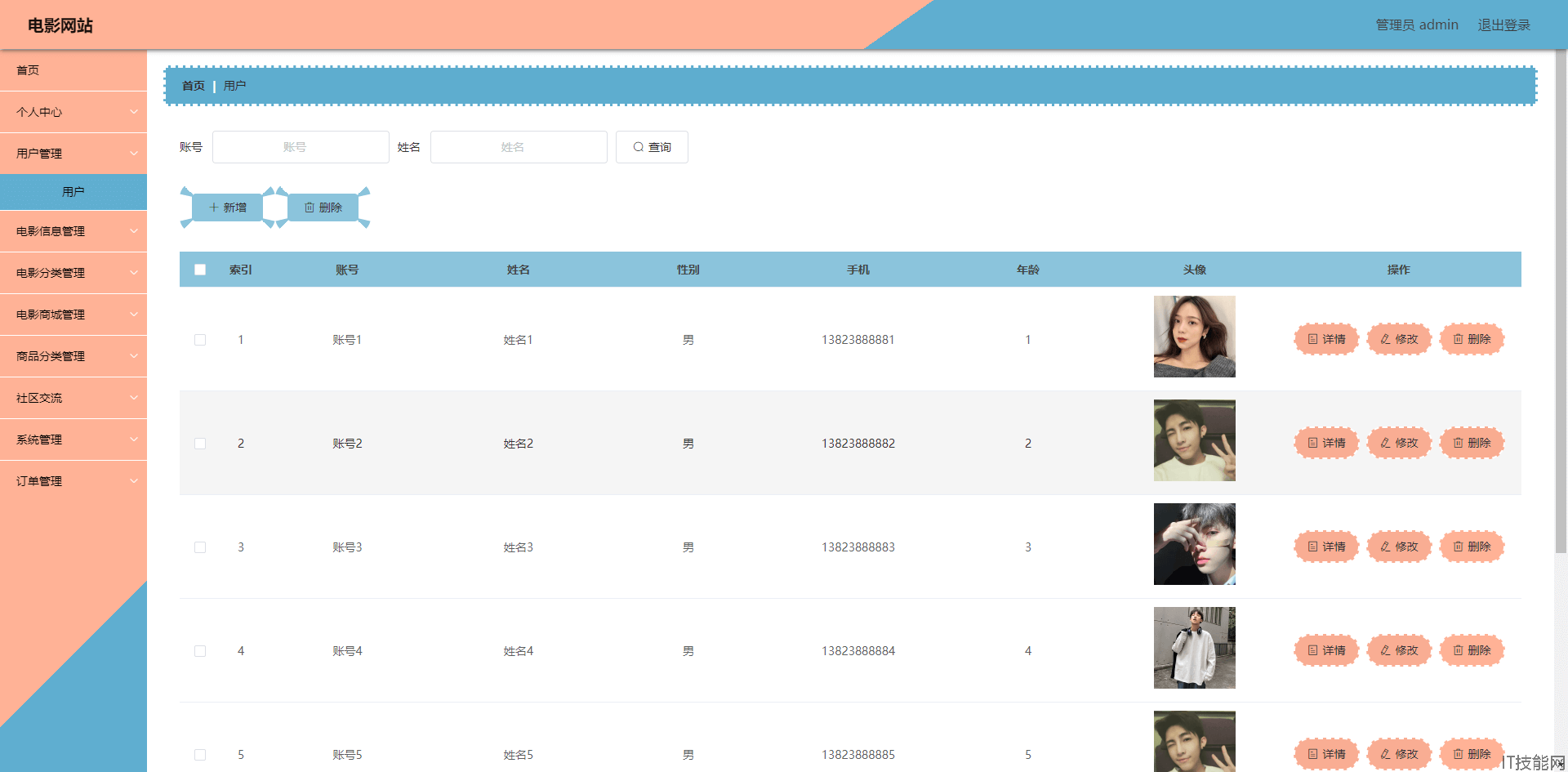Open 详情 for row 账号2
This screenshot has height=772, width=1568.
[1326, 443]
